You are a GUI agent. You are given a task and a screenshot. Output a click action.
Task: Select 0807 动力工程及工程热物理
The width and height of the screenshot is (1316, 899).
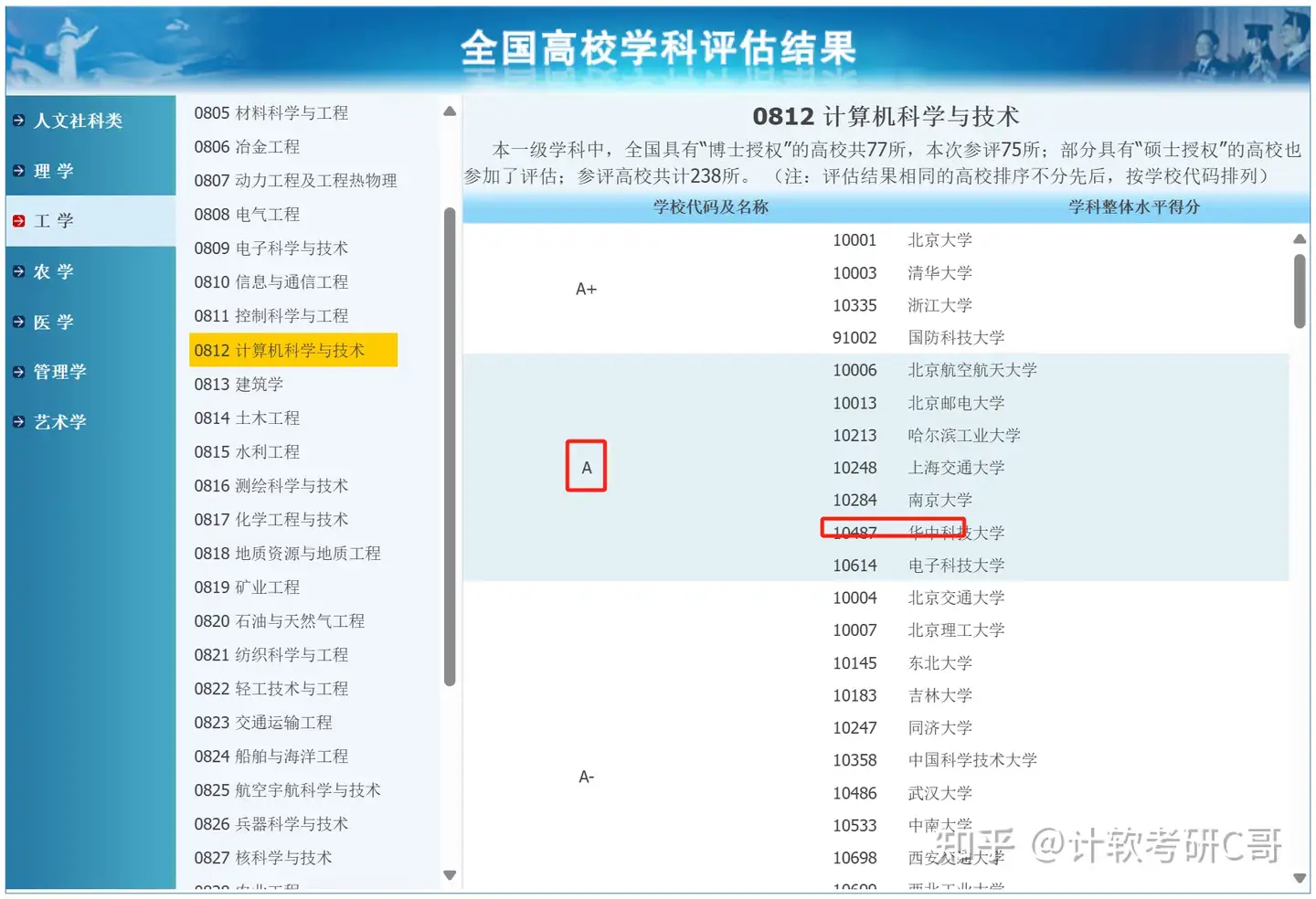(x=295, y=181)
